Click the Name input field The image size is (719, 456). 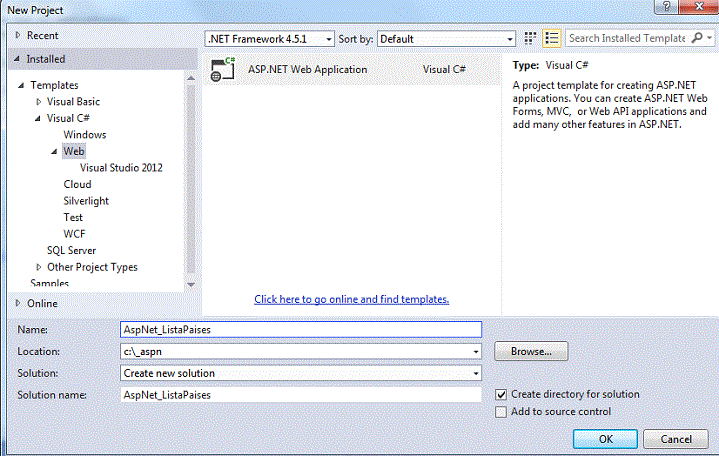[x=301, y=330]
